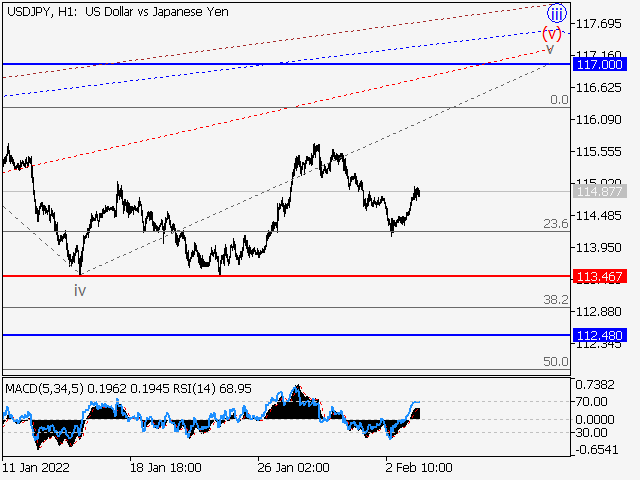Viewport: 640px width, 480px height.
Task: Click the USDJPY, H1 chart title
Action: [118, 11]
